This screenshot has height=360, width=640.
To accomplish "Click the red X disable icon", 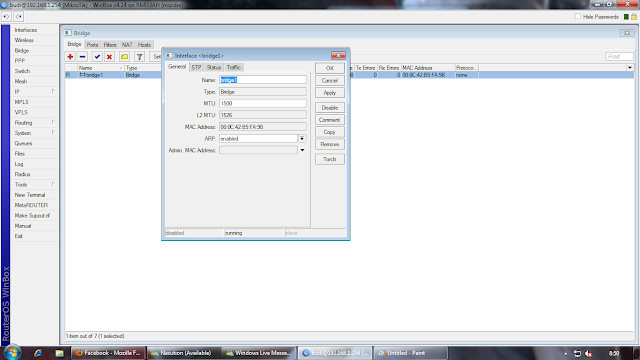I will 109,57.
